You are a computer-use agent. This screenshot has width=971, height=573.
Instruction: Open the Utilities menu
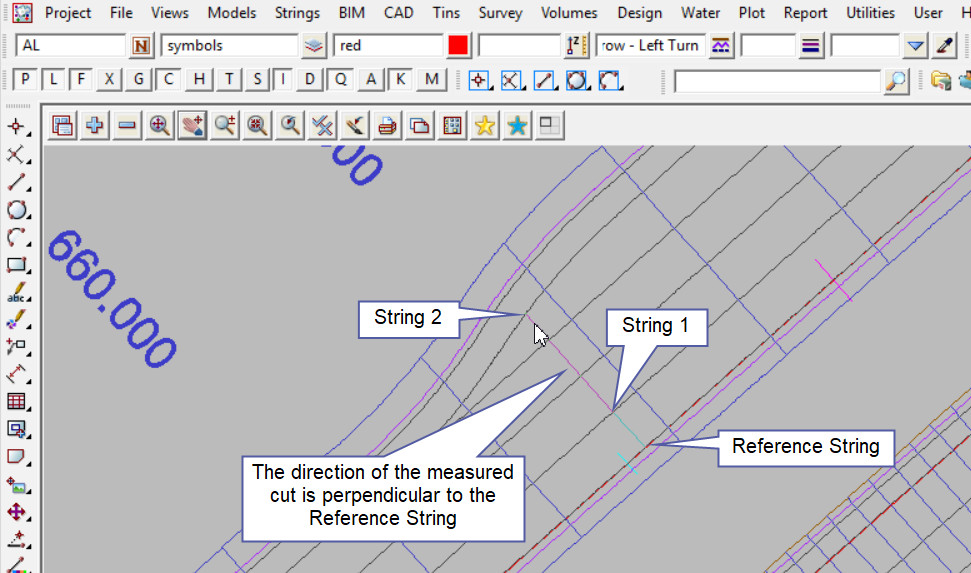[x=870, y=13]
